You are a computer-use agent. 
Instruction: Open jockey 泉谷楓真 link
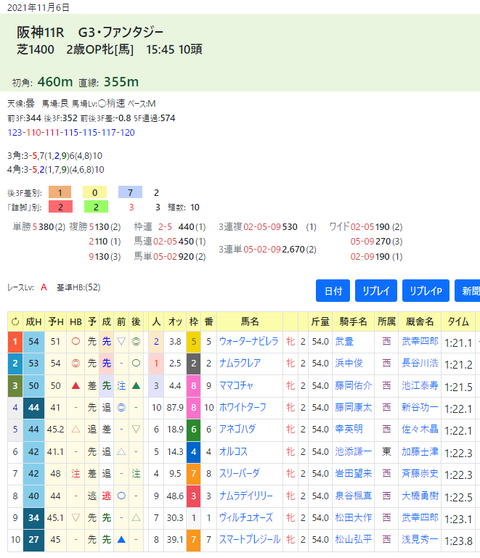click(x=353, y=496)
